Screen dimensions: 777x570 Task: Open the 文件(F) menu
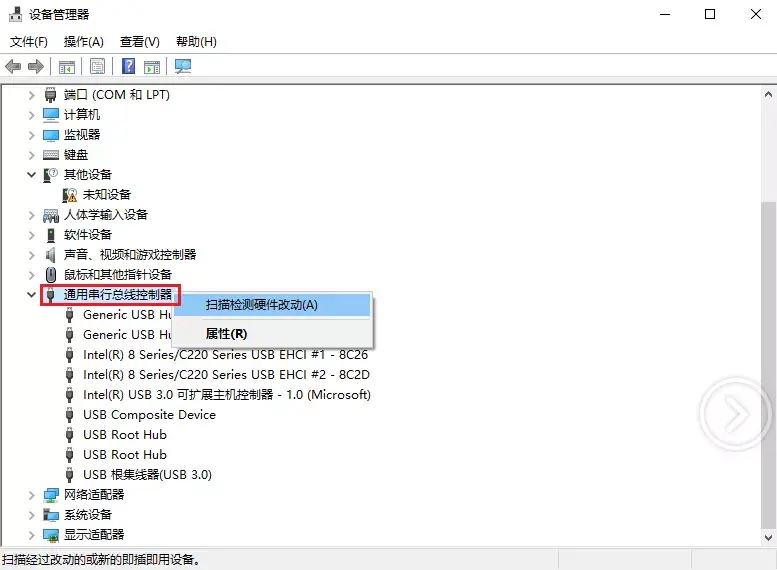29,42
